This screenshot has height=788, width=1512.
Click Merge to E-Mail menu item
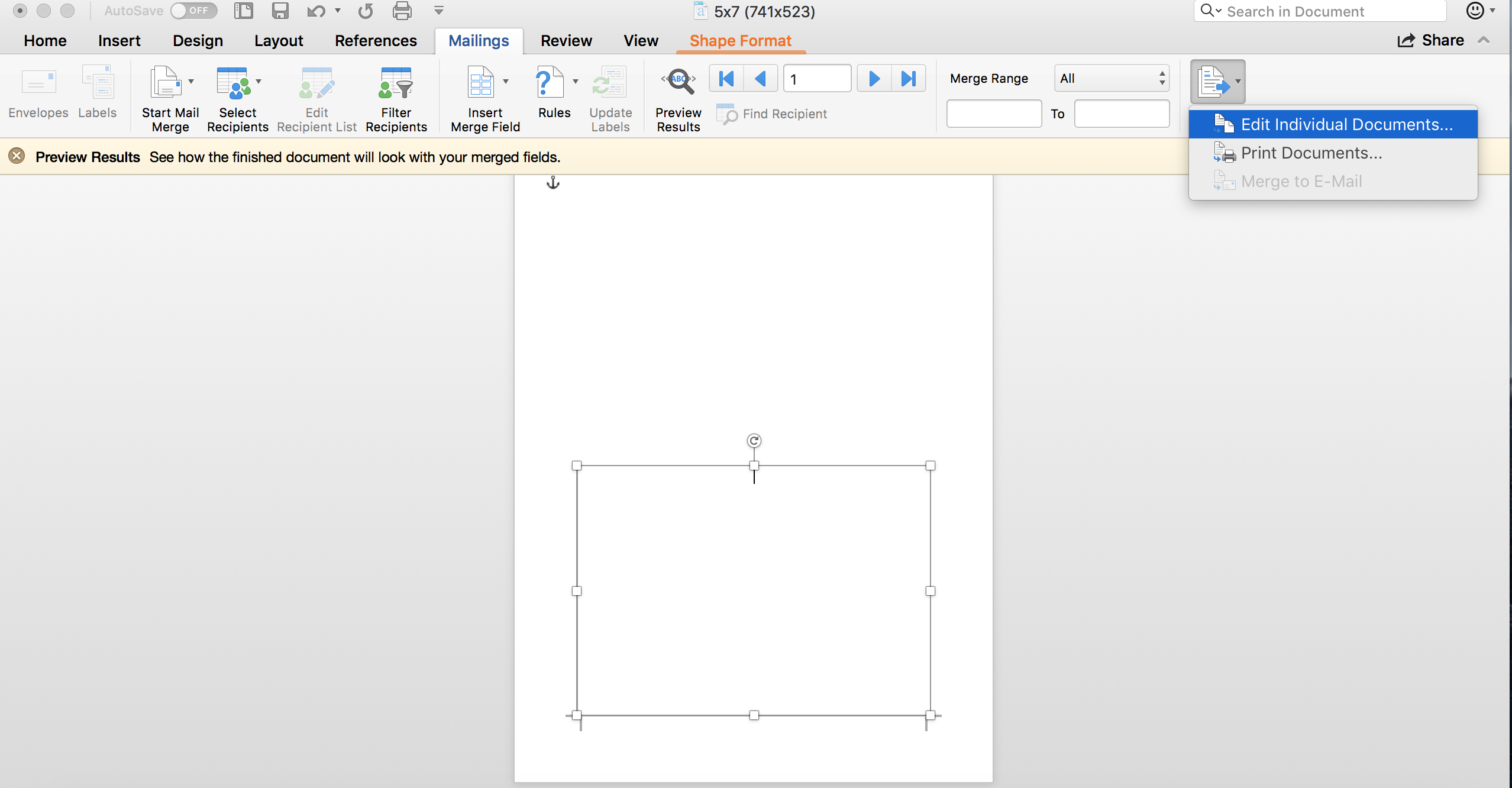point(1333,181)
